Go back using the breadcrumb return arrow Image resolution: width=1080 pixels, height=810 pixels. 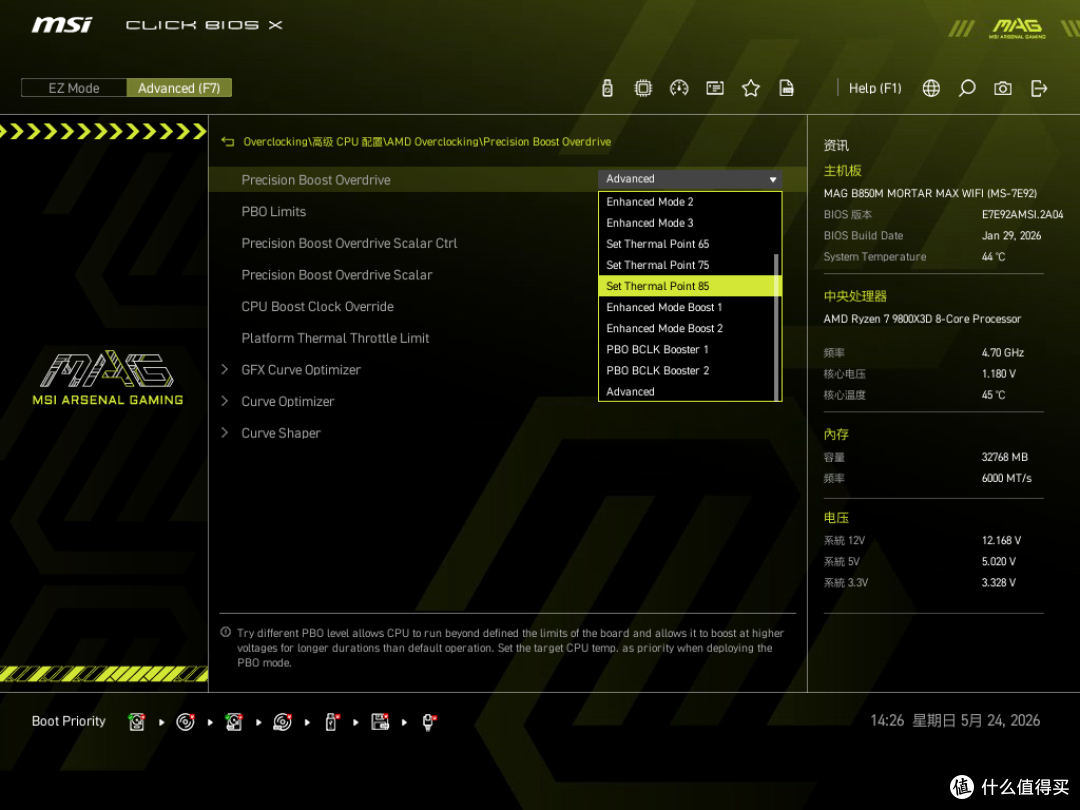(x=227, y=142)
